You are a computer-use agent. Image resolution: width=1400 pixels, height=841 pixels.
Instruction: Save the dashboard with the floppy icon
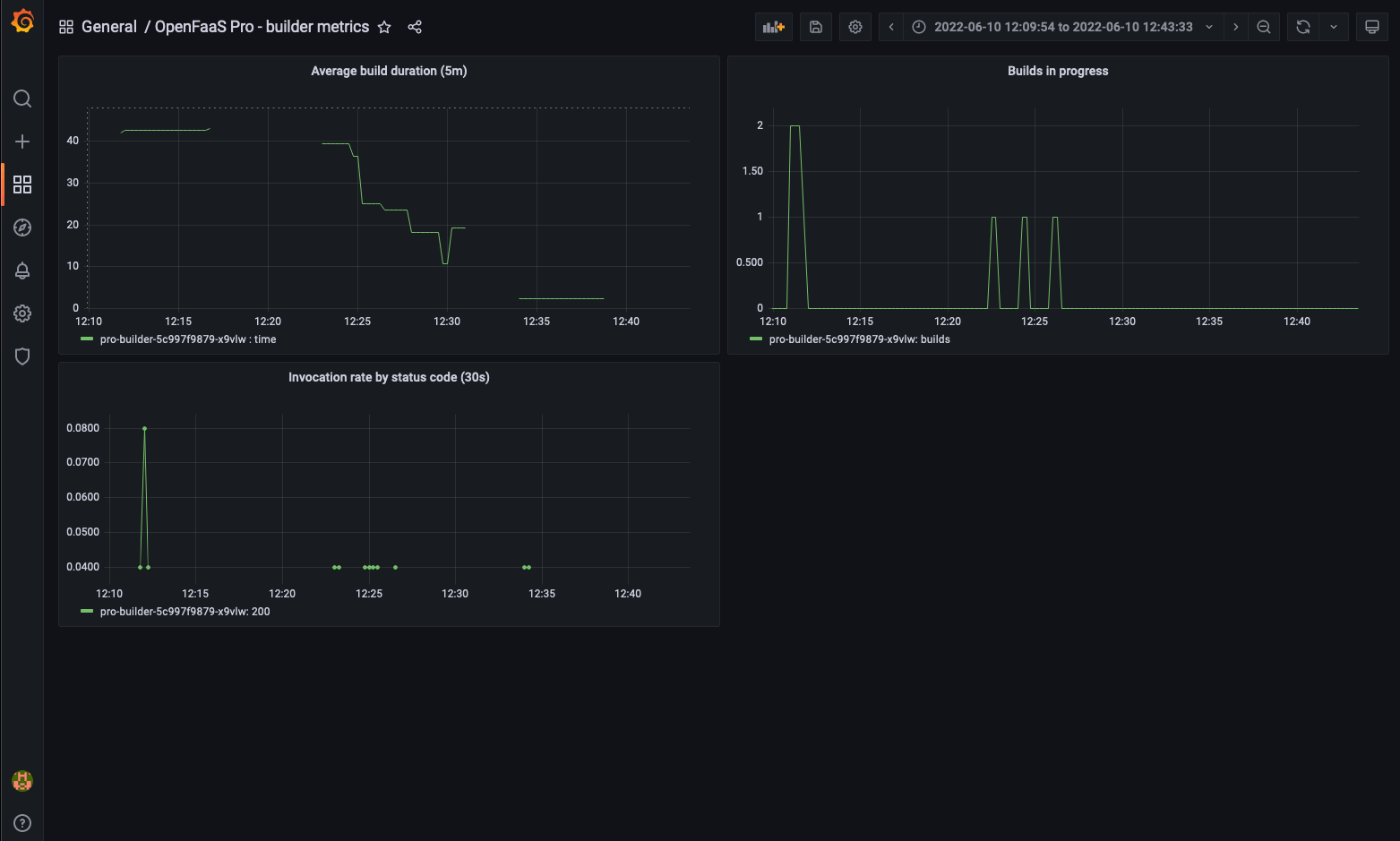tap(815, 26)
